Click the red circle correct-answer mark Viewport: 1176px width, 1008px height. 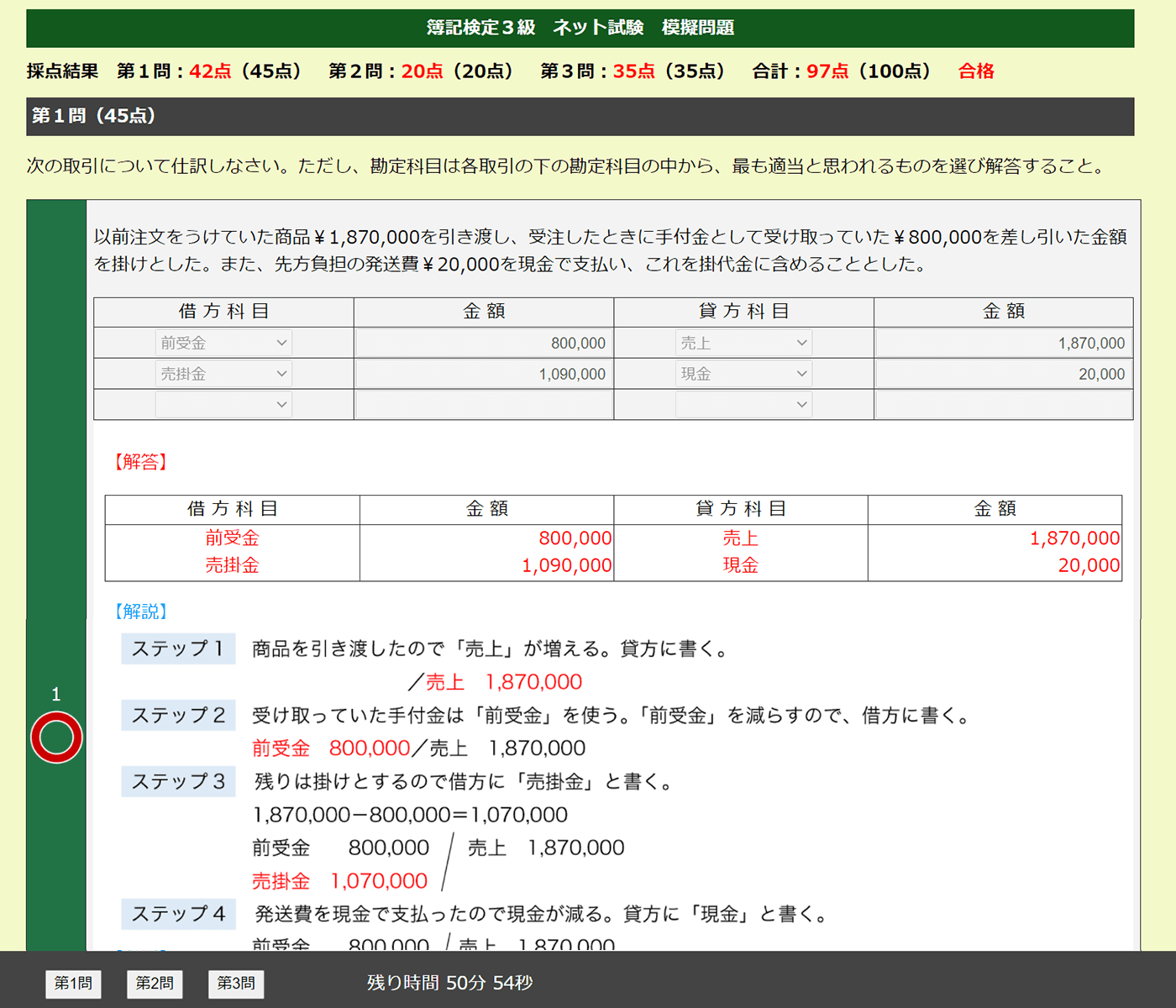coord(55,736)
